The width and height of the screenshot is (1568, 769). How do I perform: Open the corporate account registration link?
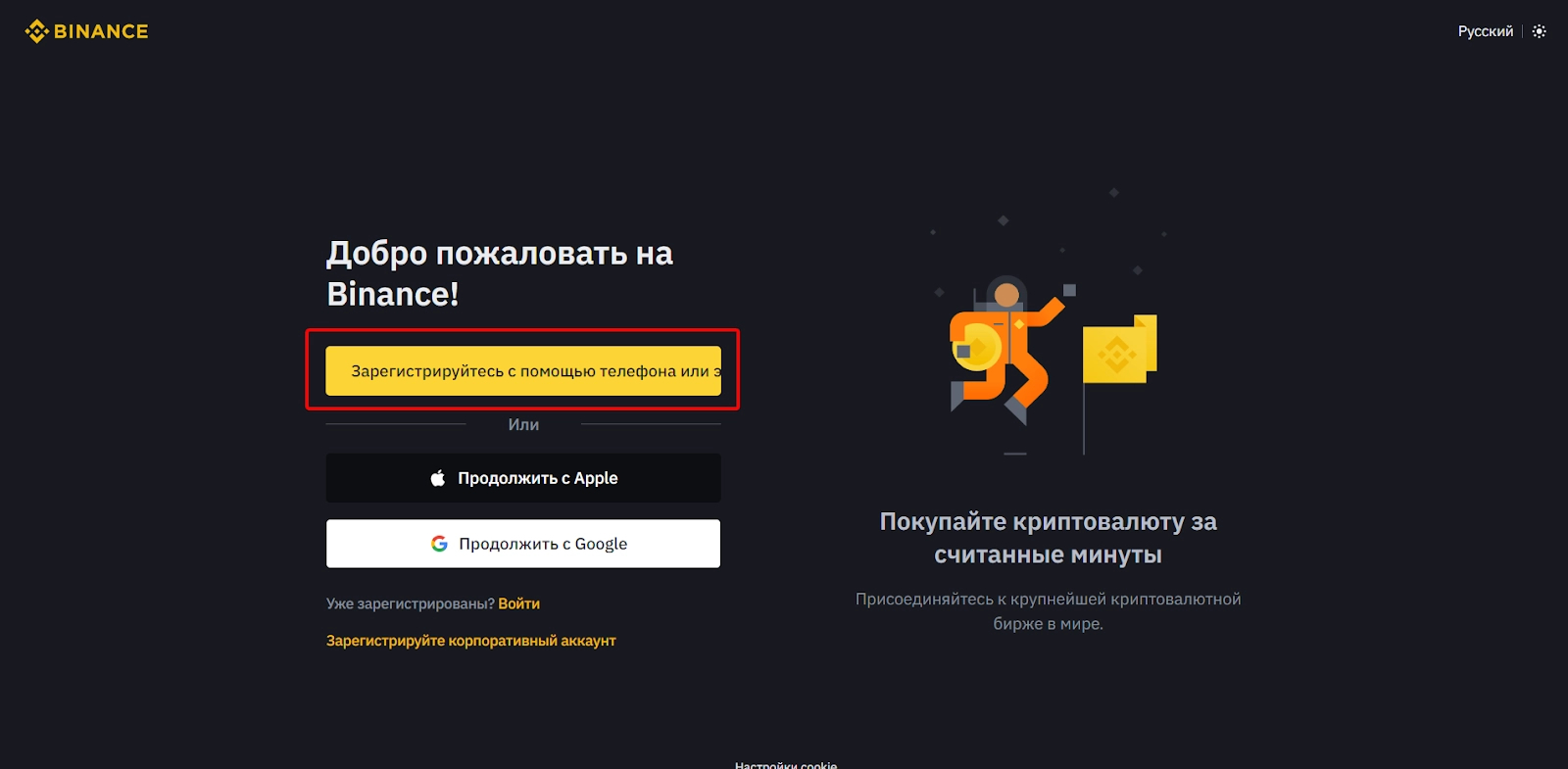[x=471, y=641]
